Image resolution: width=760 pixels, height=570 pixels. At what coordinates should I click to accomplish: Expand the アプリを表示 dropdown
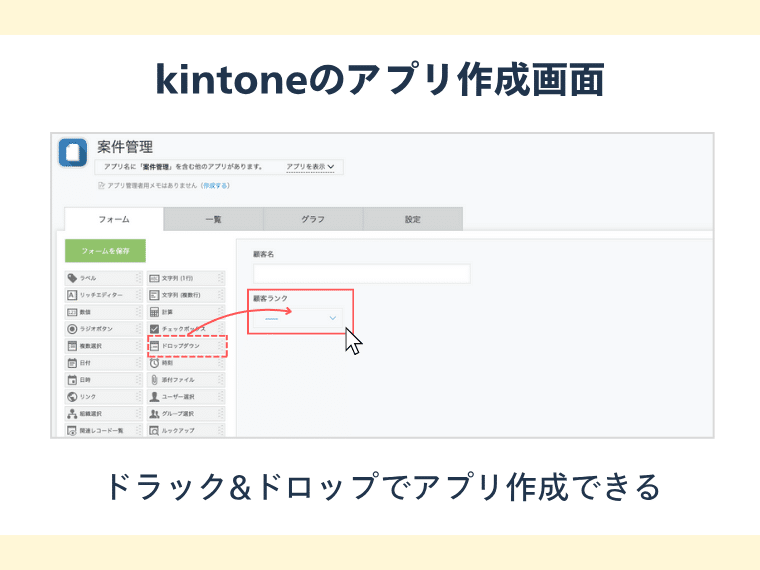pyautogui.click(x=309, y=167)
